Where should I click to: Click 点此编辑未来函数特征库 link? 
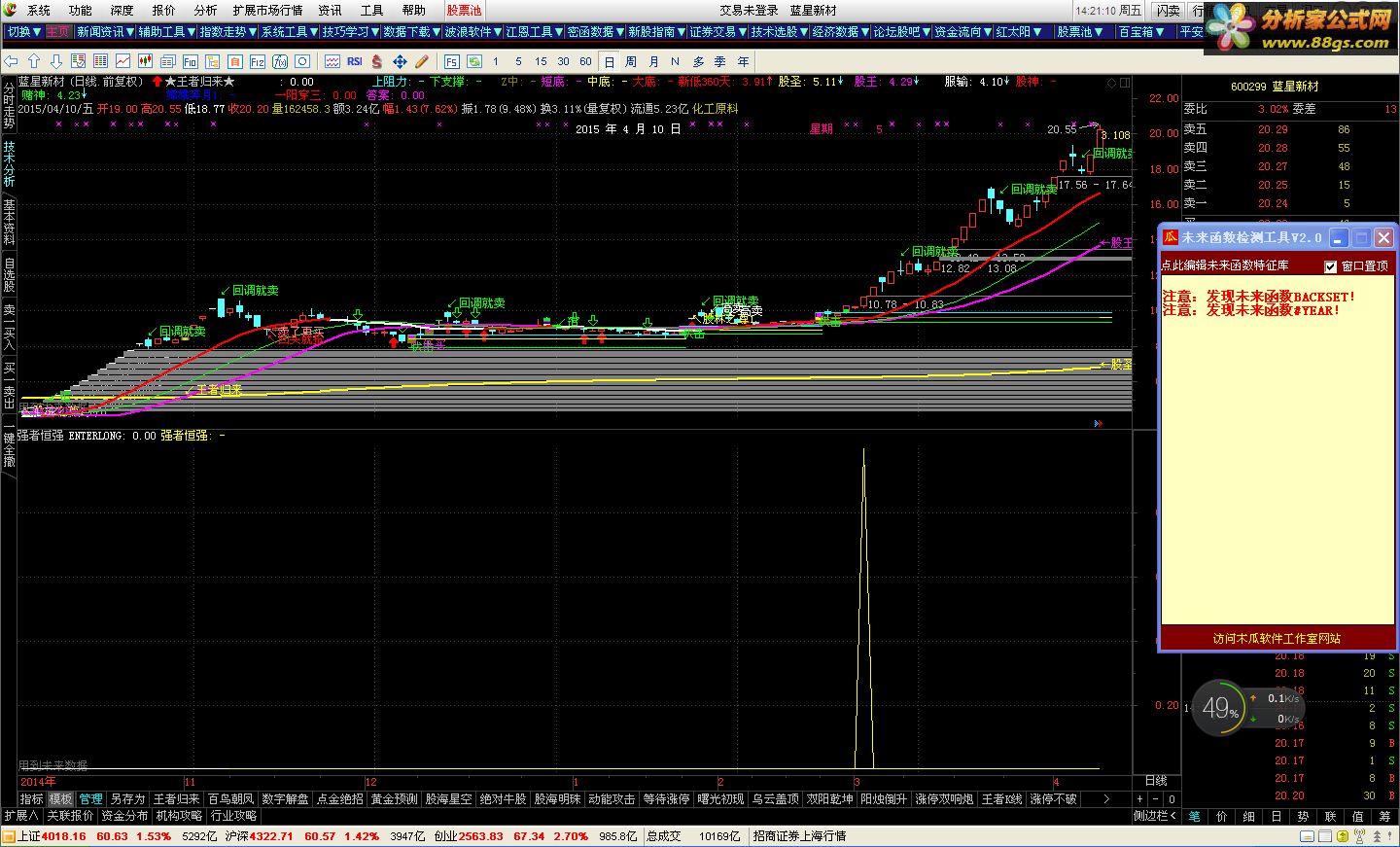(1225, 265)
